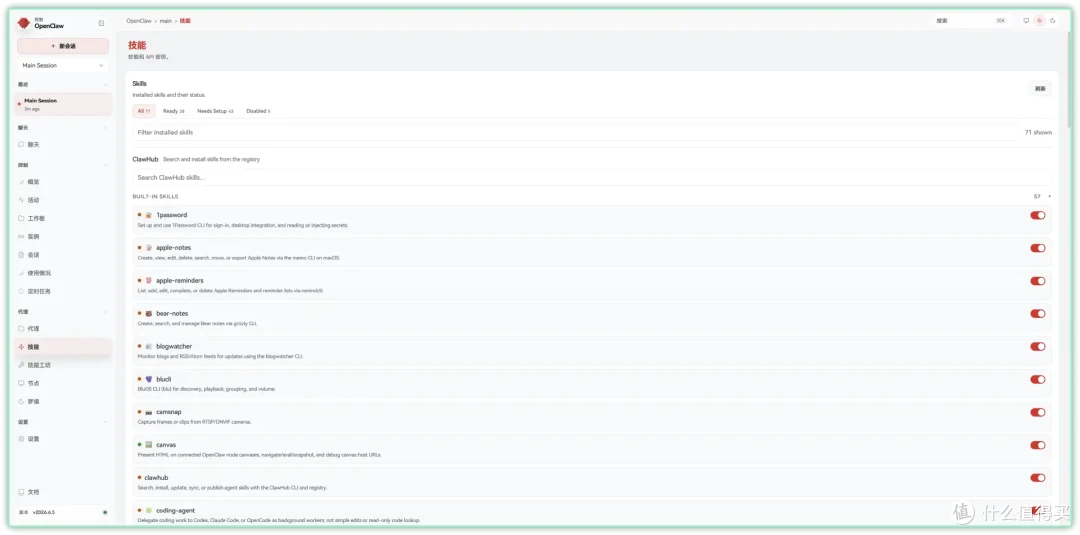Click the OpenClaw red logo icon
Image resolution: width=1080 pixels, height=535 pixels.
pyautogui.click(x=24, y=23)
